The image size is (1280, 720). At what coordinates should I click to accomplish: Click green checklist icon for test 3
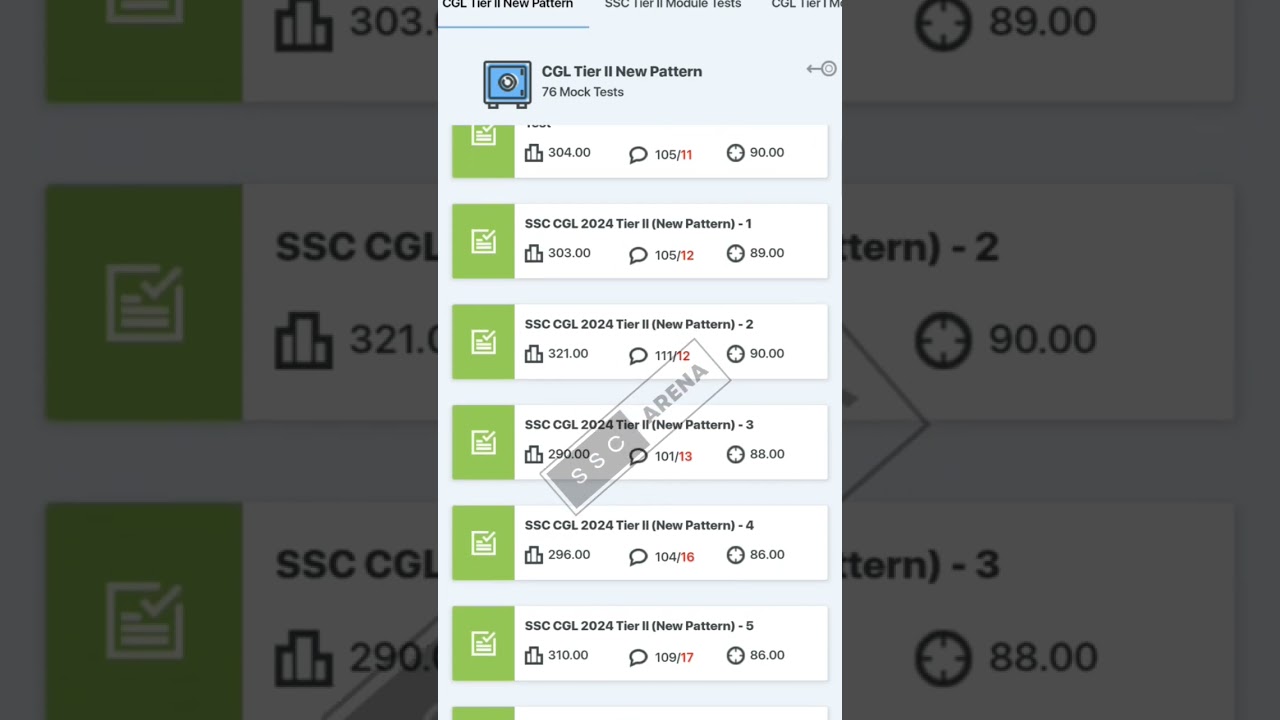(483, 442)
